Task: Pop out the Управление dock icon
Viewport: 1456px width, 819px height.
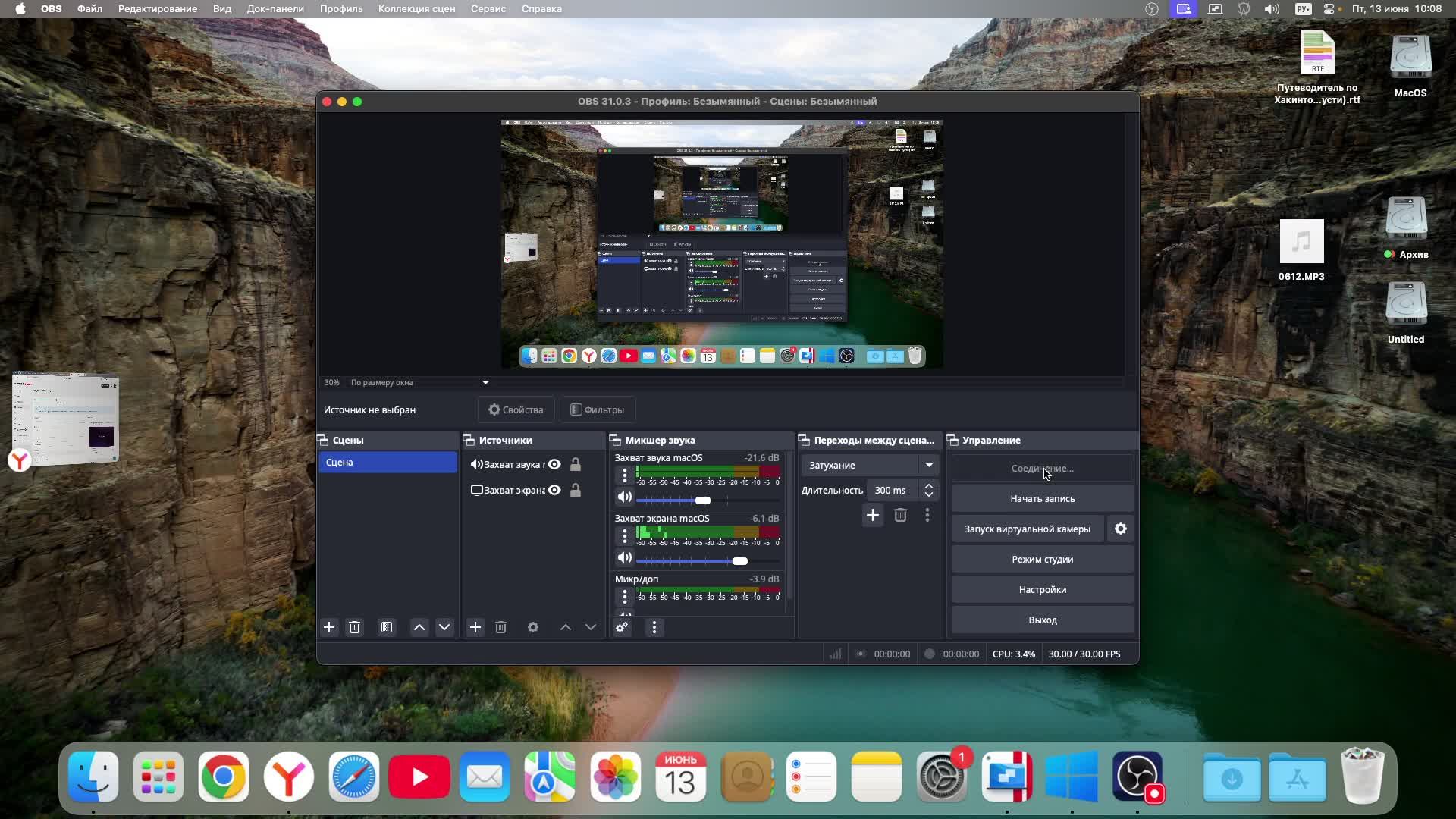Action: pos(953,440)
